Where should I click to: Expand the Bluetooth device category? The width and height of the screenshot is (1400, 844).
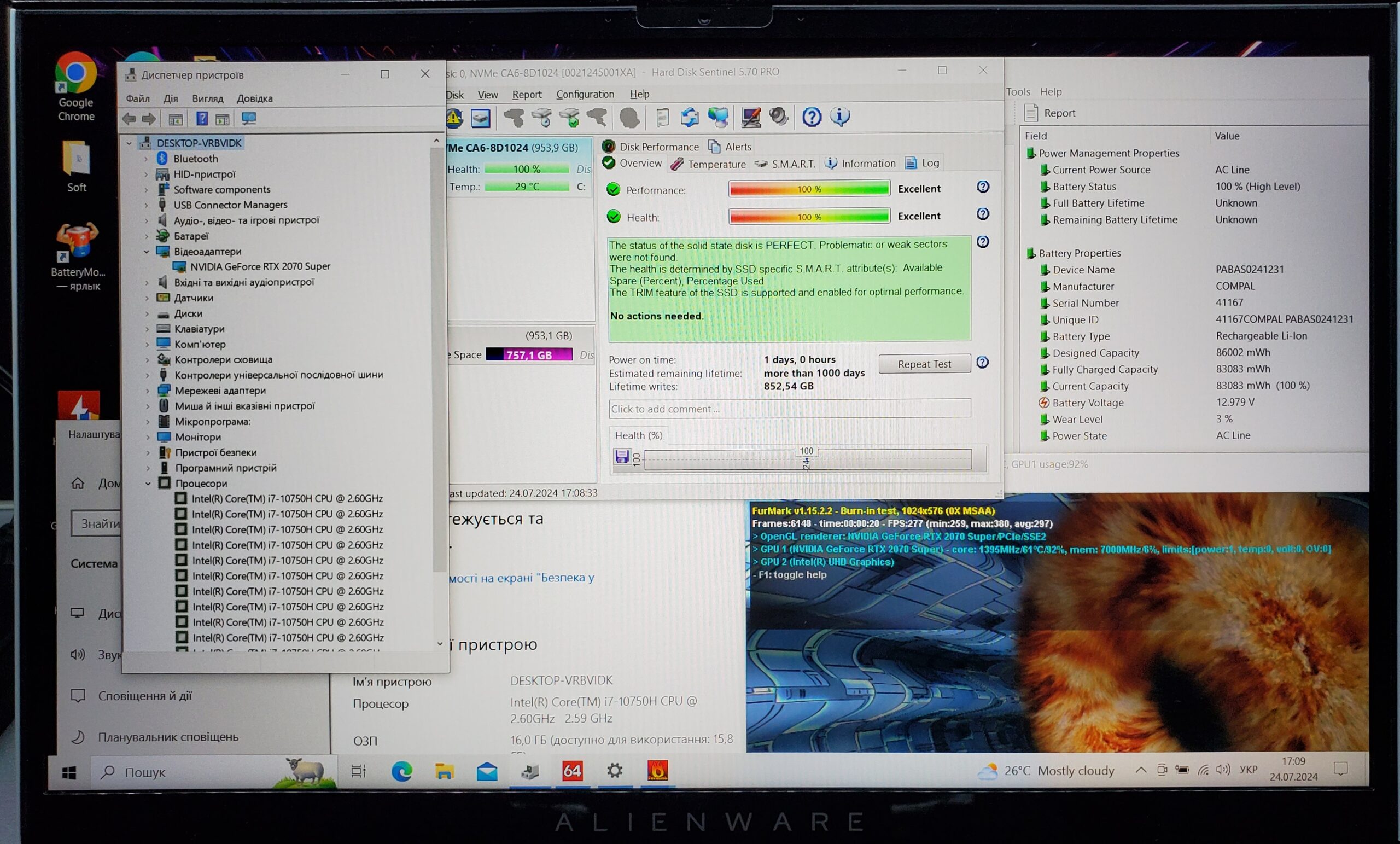[146, 159]
